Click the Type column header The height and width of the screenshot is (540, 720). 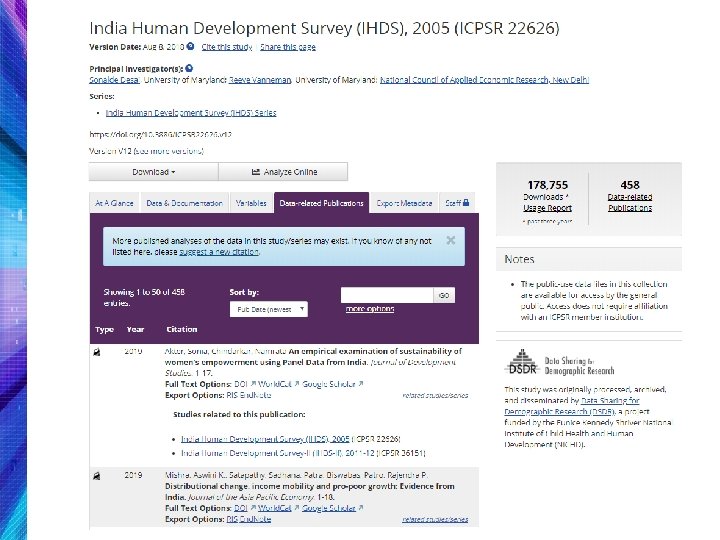point(104,330)
